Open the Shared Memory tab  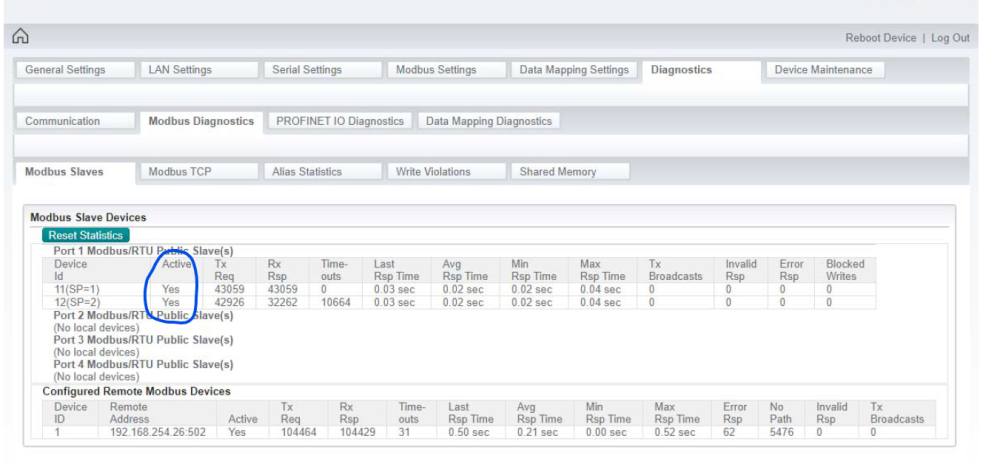pyautogui.click(x=558, y=172)
